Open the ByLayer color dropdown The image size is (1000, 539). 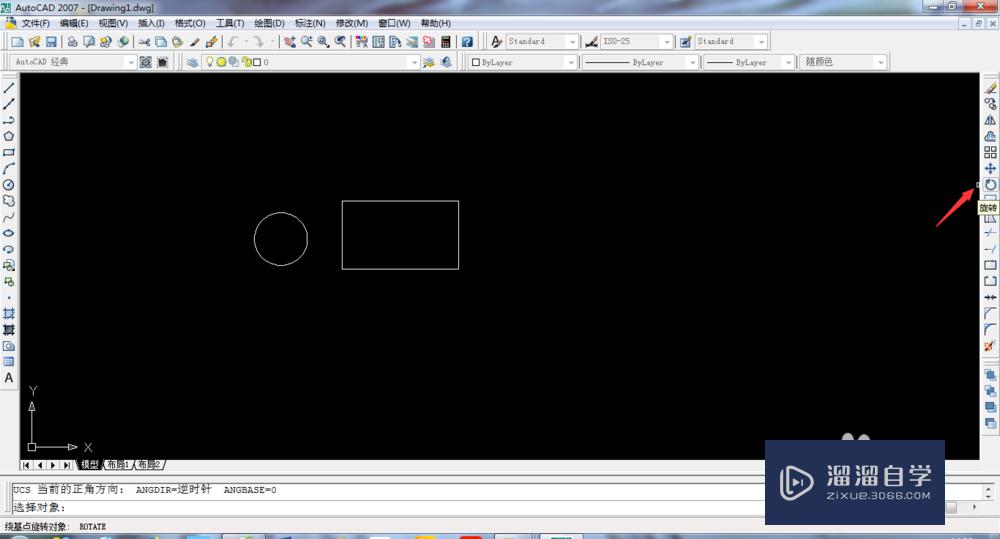(571, 62)
